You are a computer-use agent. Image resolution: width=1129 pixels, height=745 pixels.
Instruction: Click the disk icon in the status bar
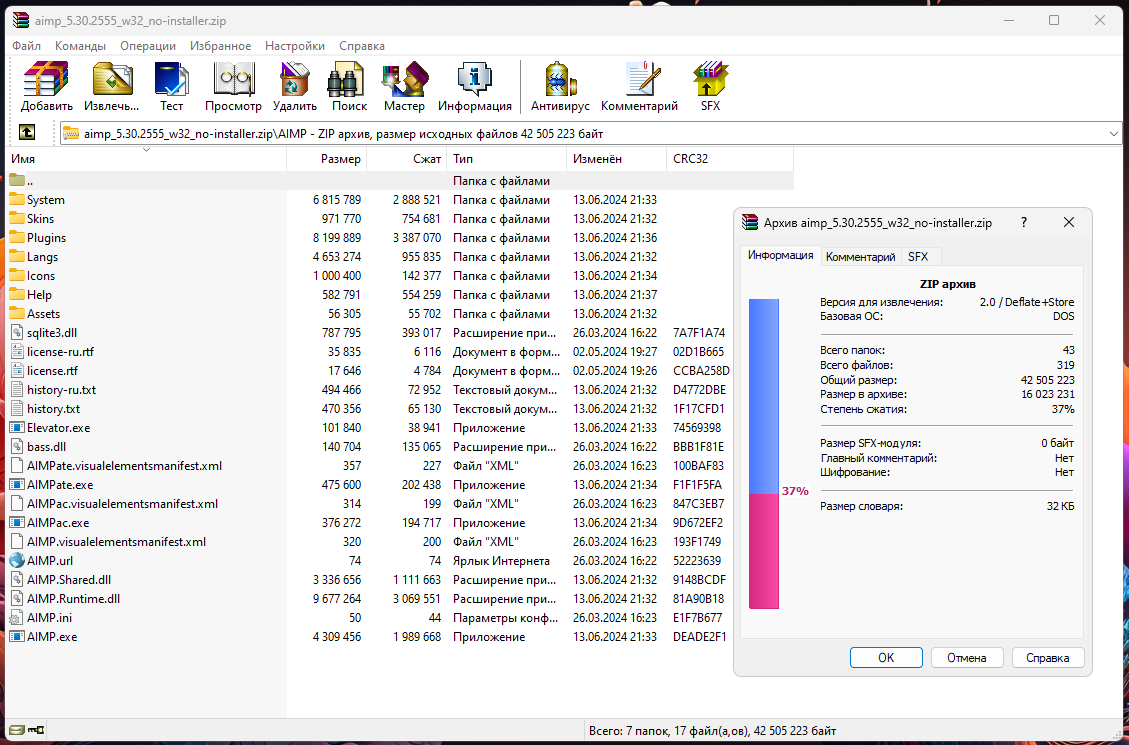(x=16, y=730)
